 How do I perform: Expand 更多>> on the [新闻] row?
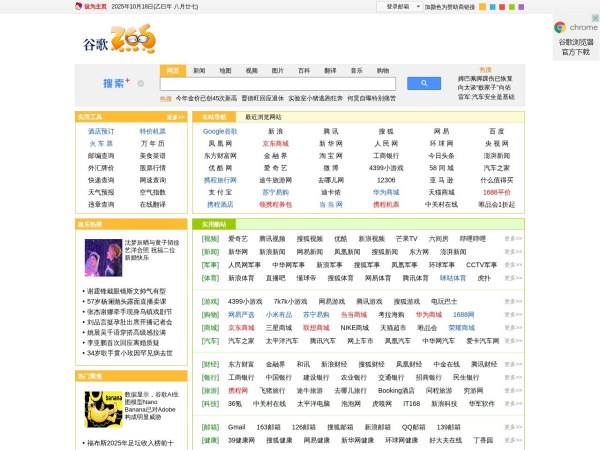click(513, 252)
